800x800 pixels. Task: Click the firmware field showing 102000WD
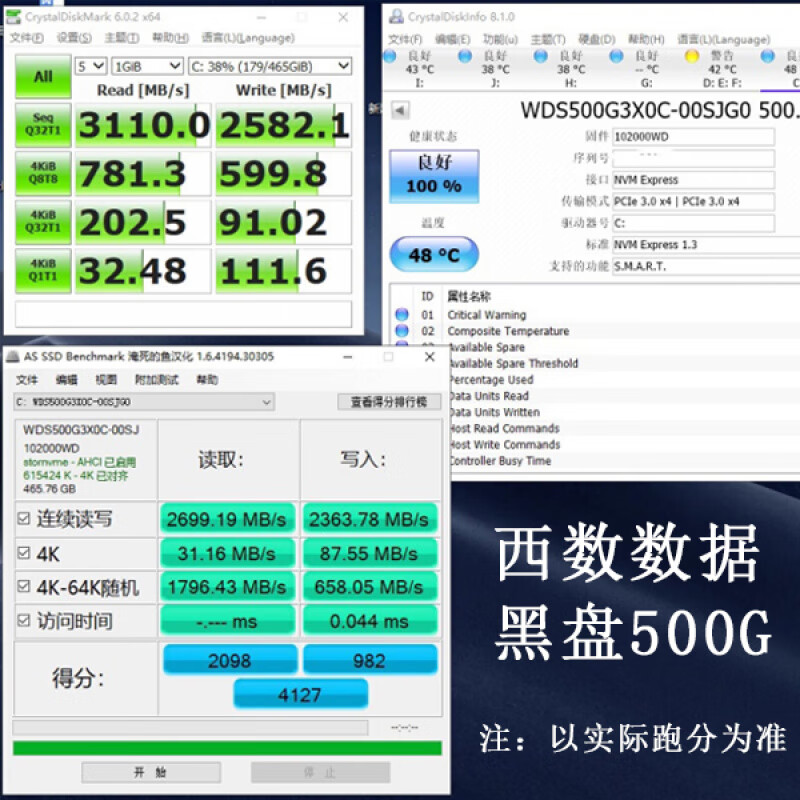tap(693, 137)
